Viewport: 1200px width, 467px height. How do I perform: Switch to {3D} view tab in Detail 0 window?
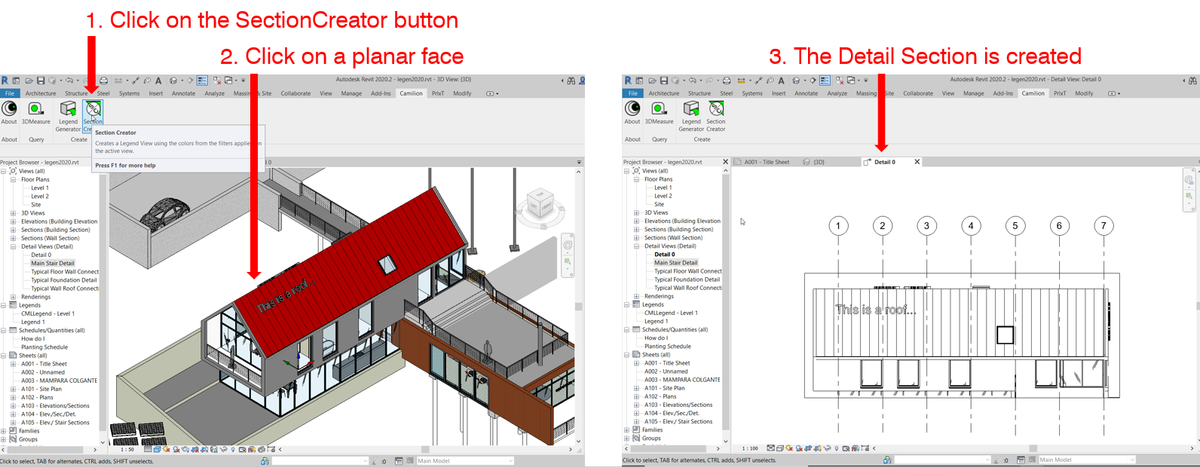(x=814, y=162)
